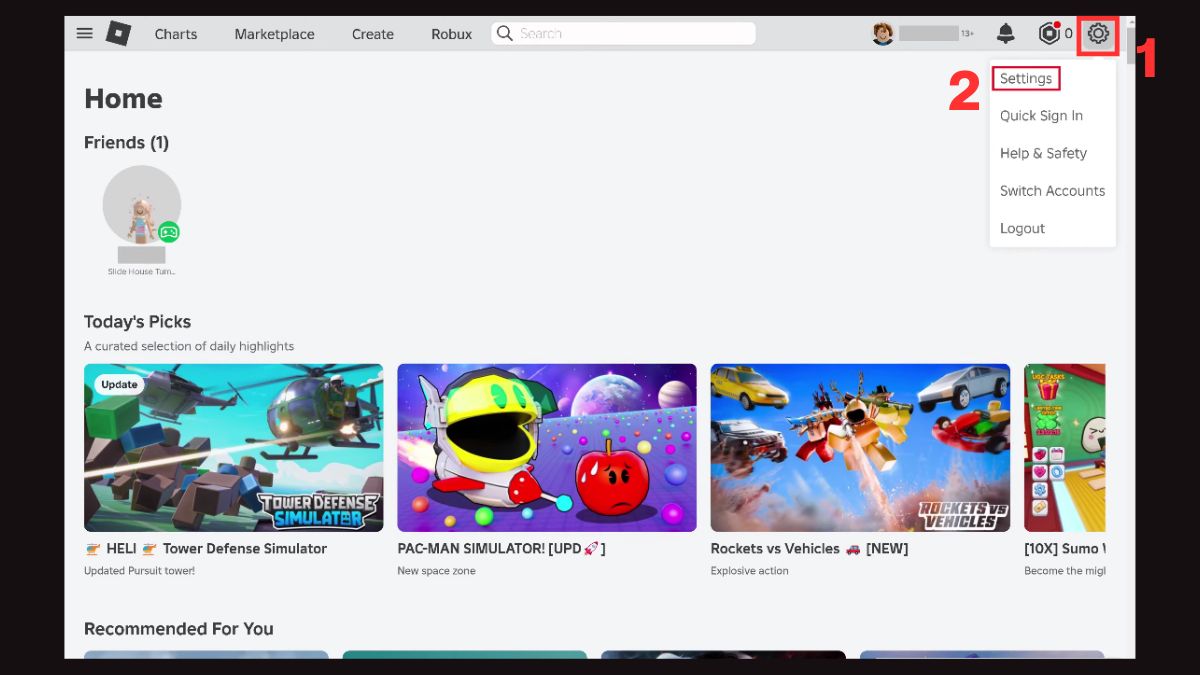Open the settings gear menu

coord(1098,34)
